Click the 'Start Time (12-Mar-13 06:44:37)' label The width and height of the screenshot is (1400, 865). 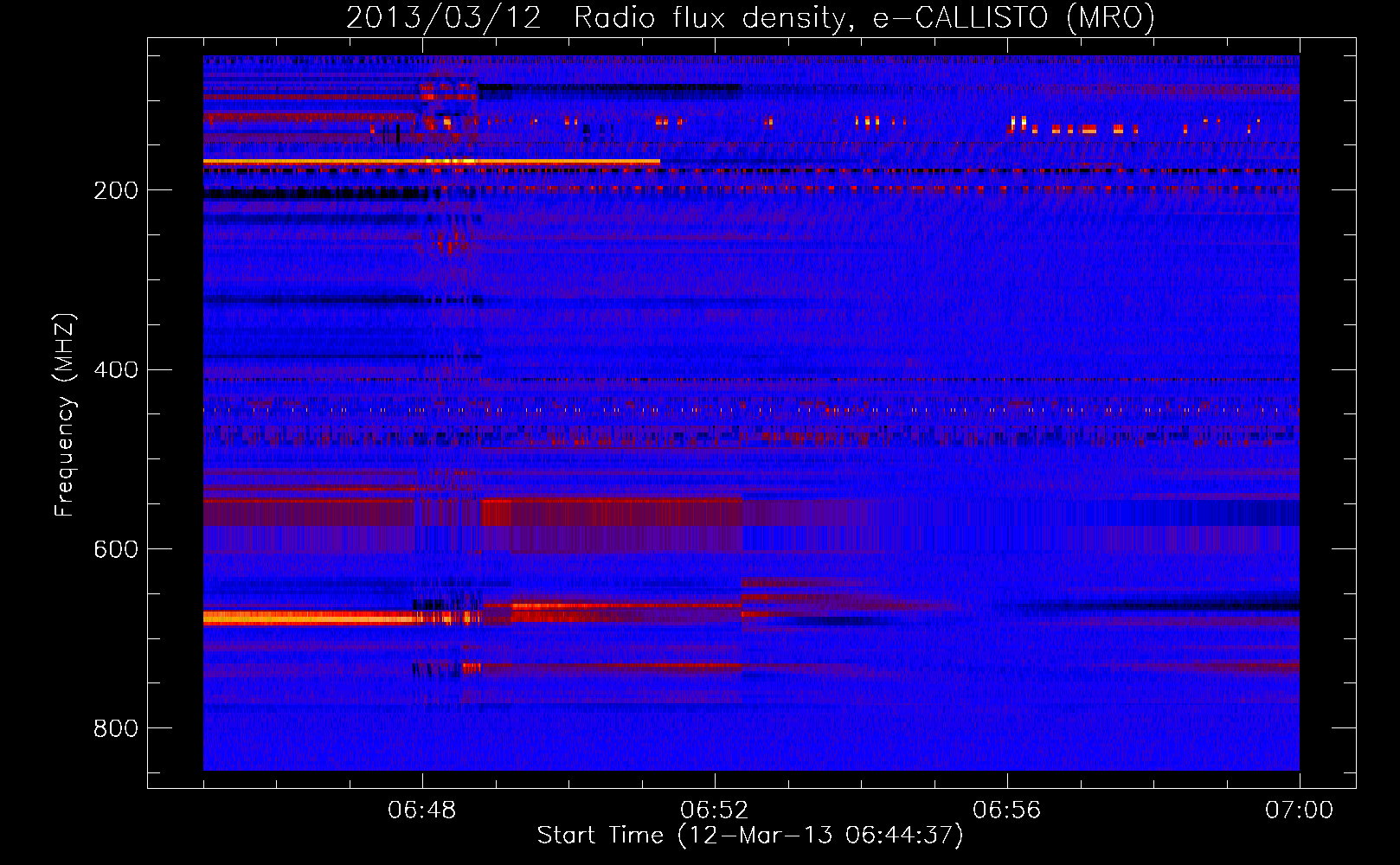750,836
